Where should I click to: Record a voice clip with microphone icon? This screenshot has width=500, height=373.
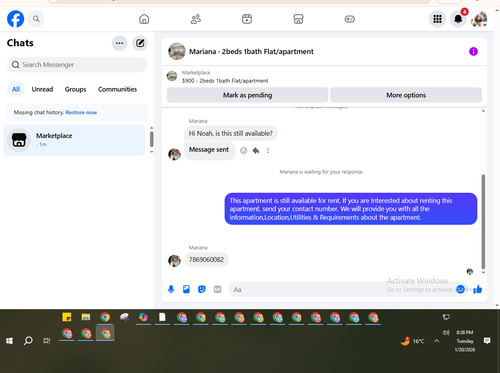[x=171, y=289]
